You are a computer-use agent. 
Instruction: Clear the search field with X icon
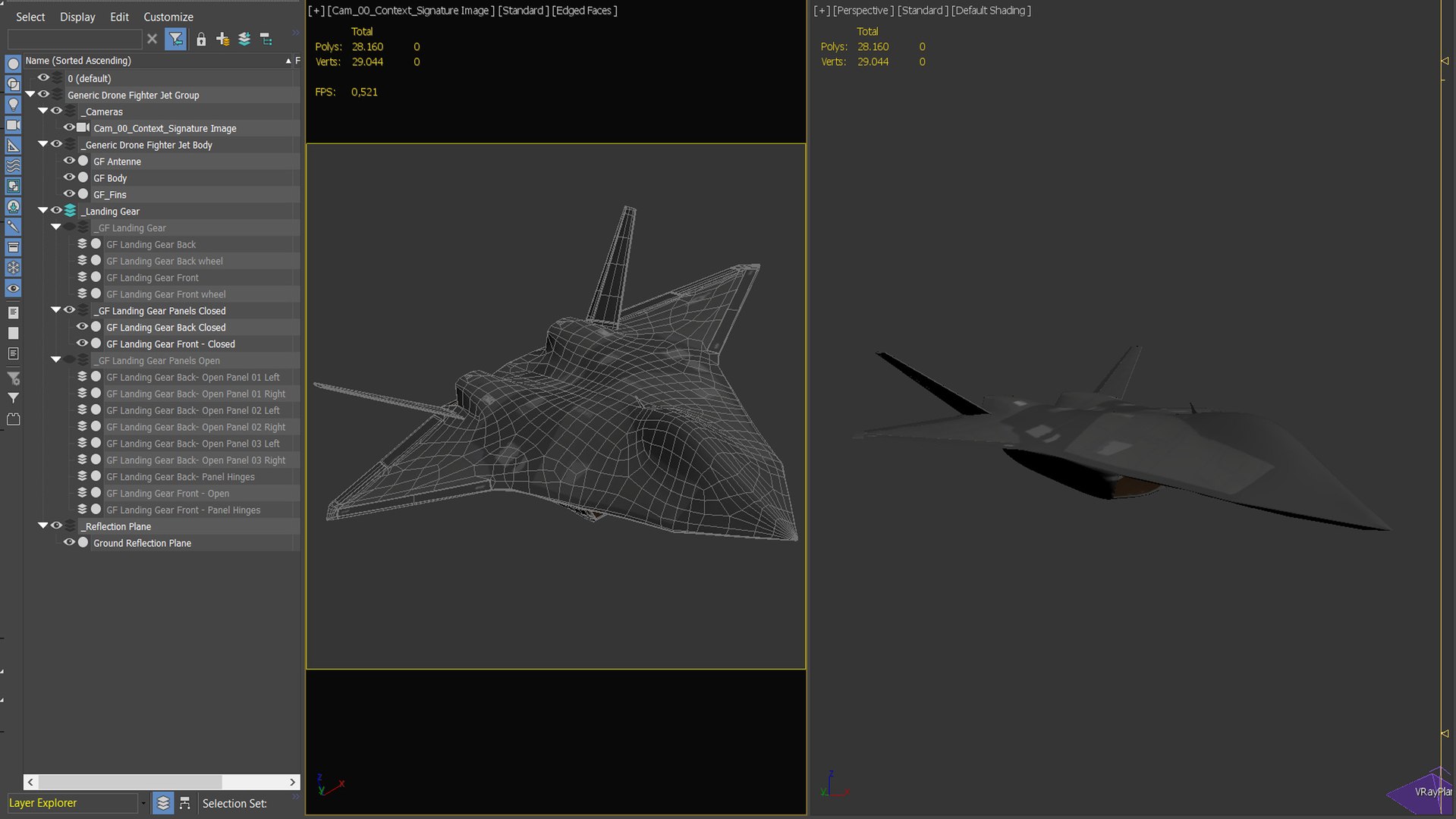pyautogui.click(x=152, y=39)
